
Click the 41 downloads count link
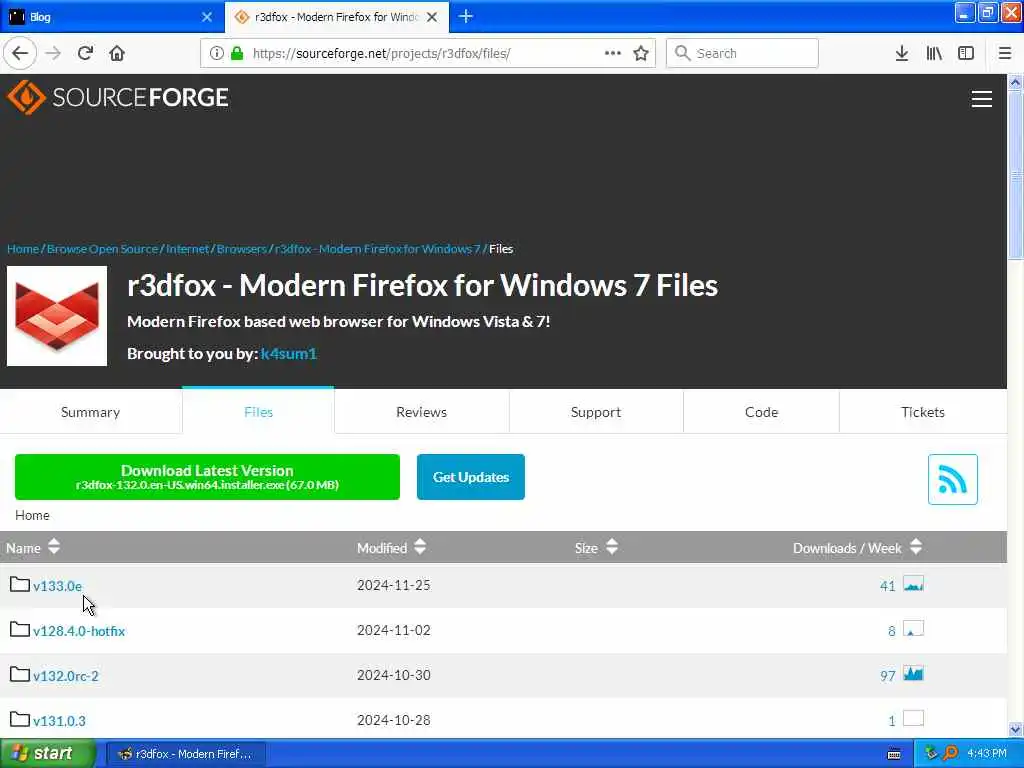pos(888,586)
